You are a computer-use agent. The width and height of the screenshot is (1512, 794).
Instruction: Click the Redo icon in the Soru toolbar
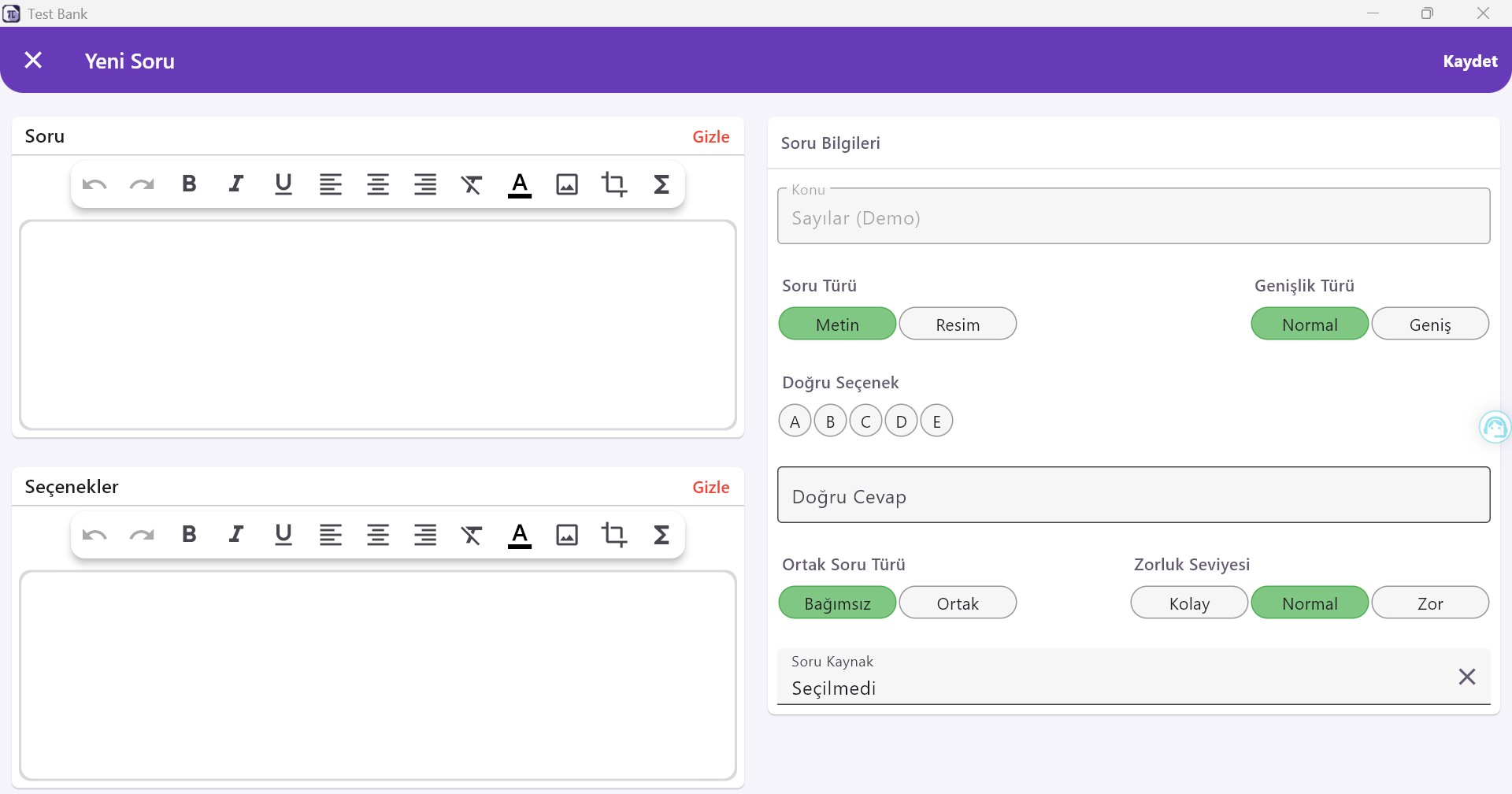pos(141,184)
